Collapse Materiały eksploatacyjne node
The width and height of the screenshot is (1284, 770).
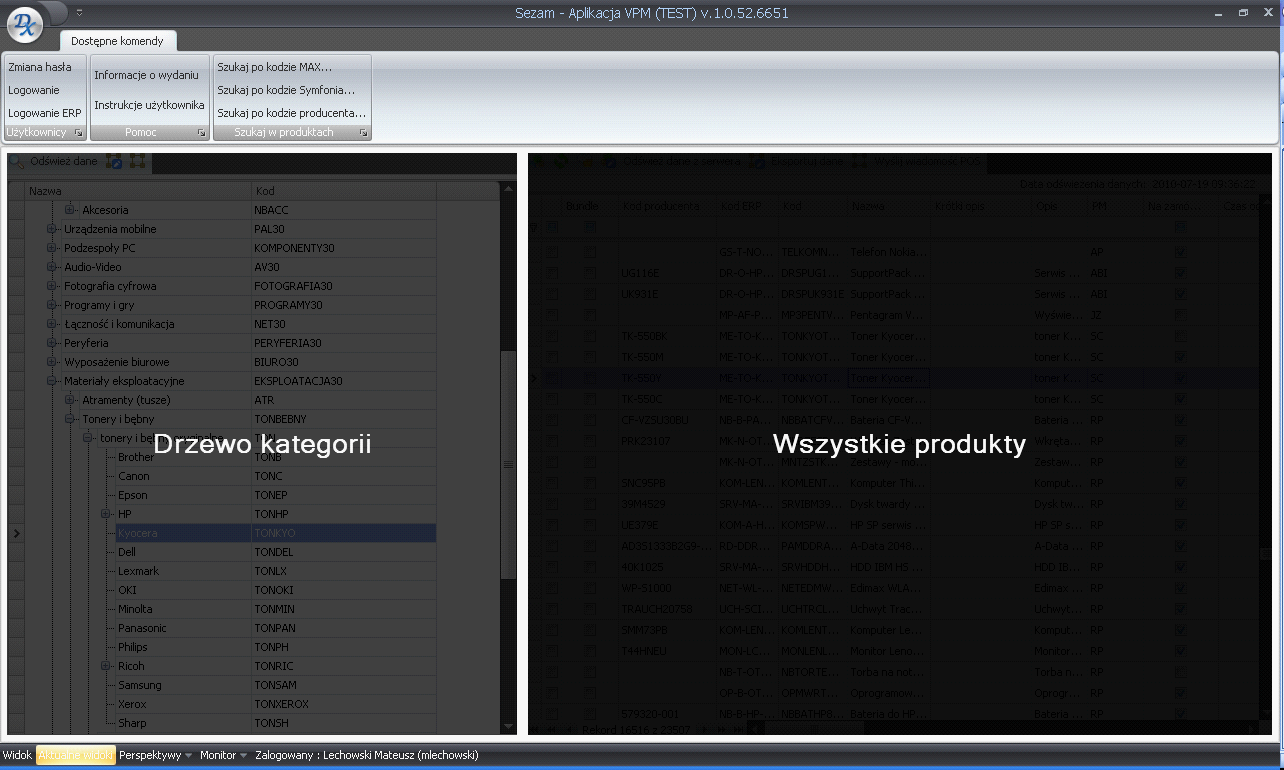(x=52, y=381)
